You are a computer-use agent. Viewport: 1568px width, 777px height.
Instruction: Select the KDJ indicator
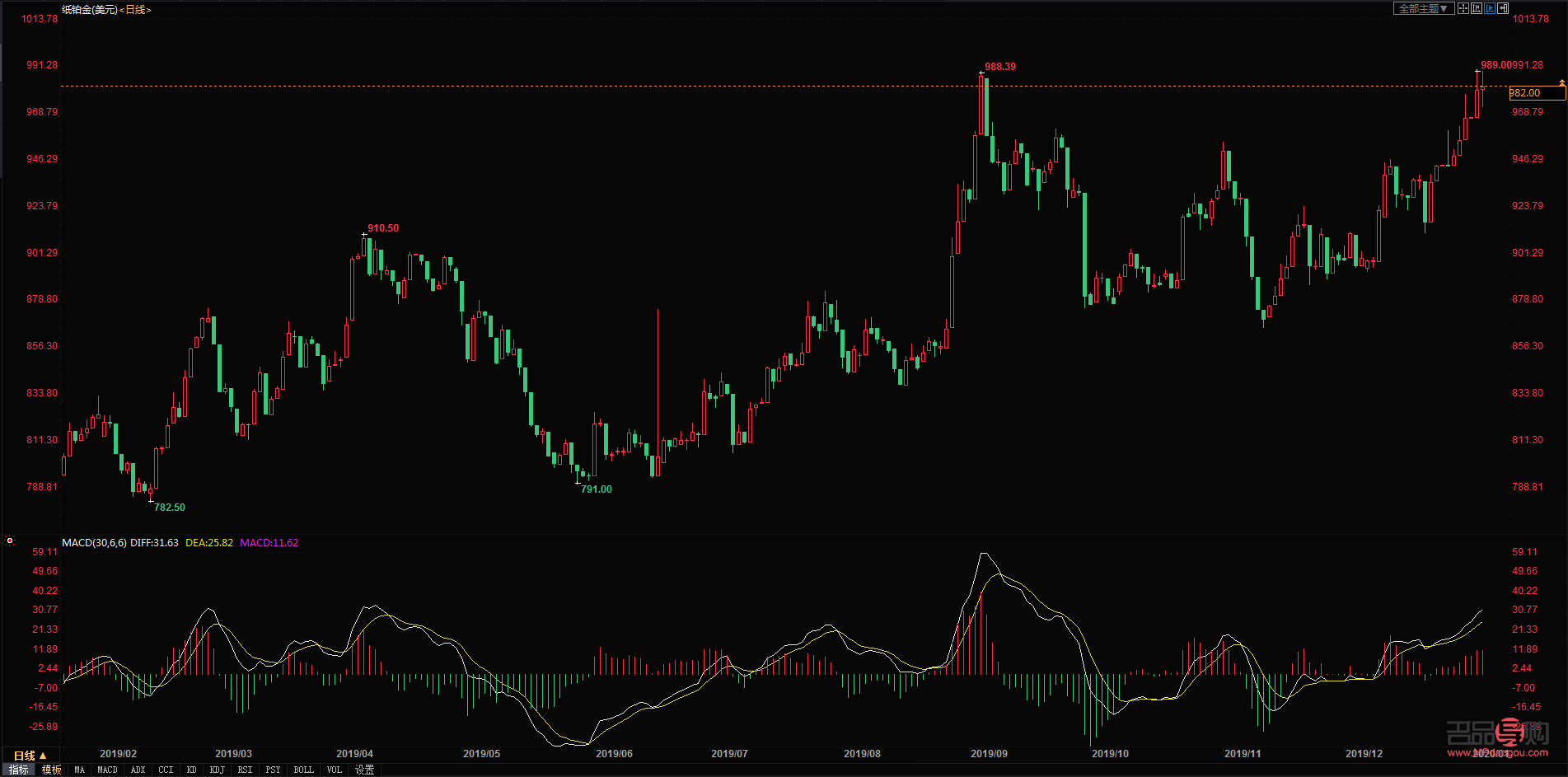coord(217,769)
